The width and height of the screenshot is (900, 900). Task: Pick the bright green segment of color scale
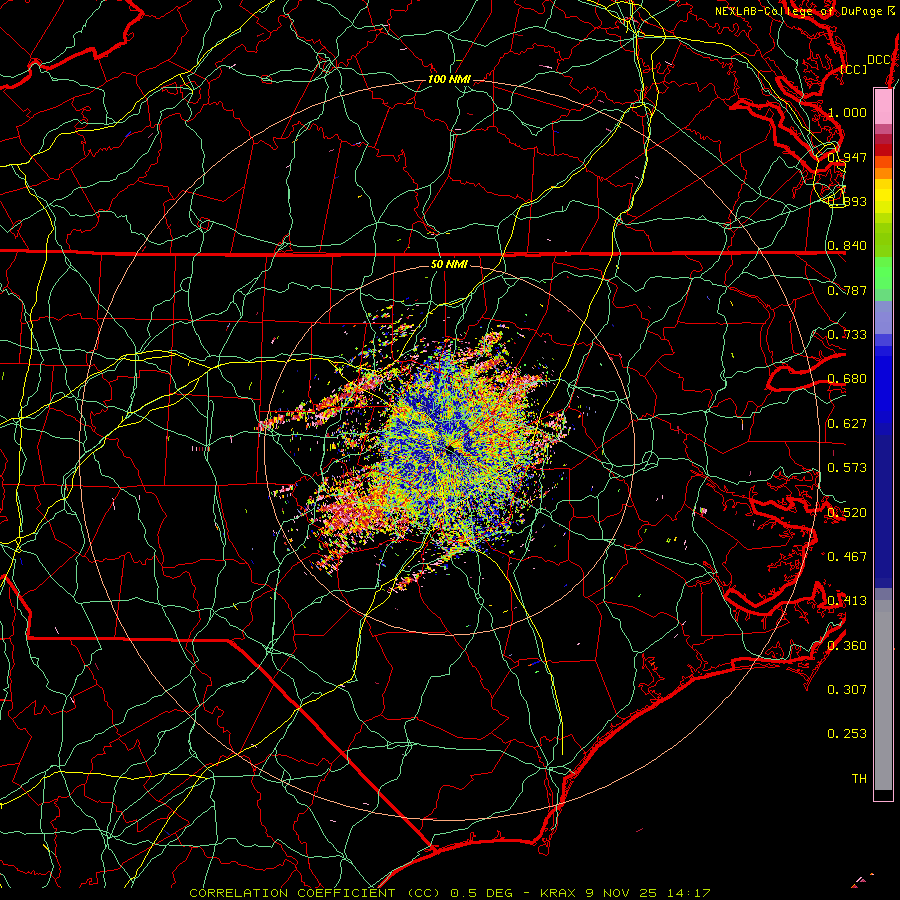[x=883, y=273]
